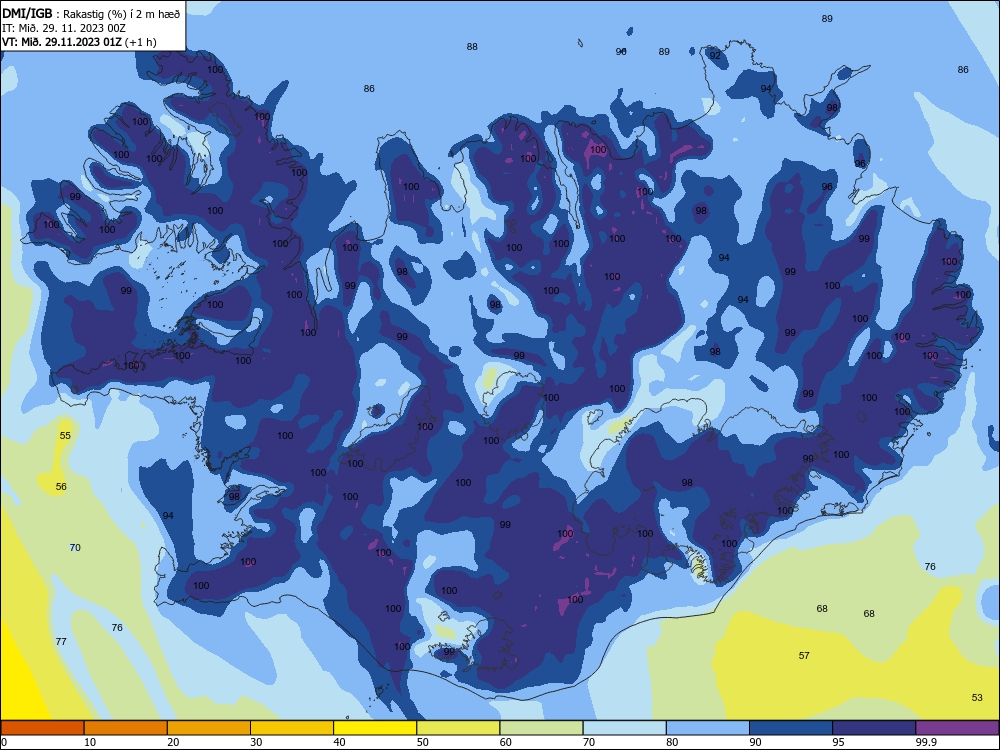Click the legend tick label '50'
This screenshot has width=1000, height=750.
[x=423, y=742]
